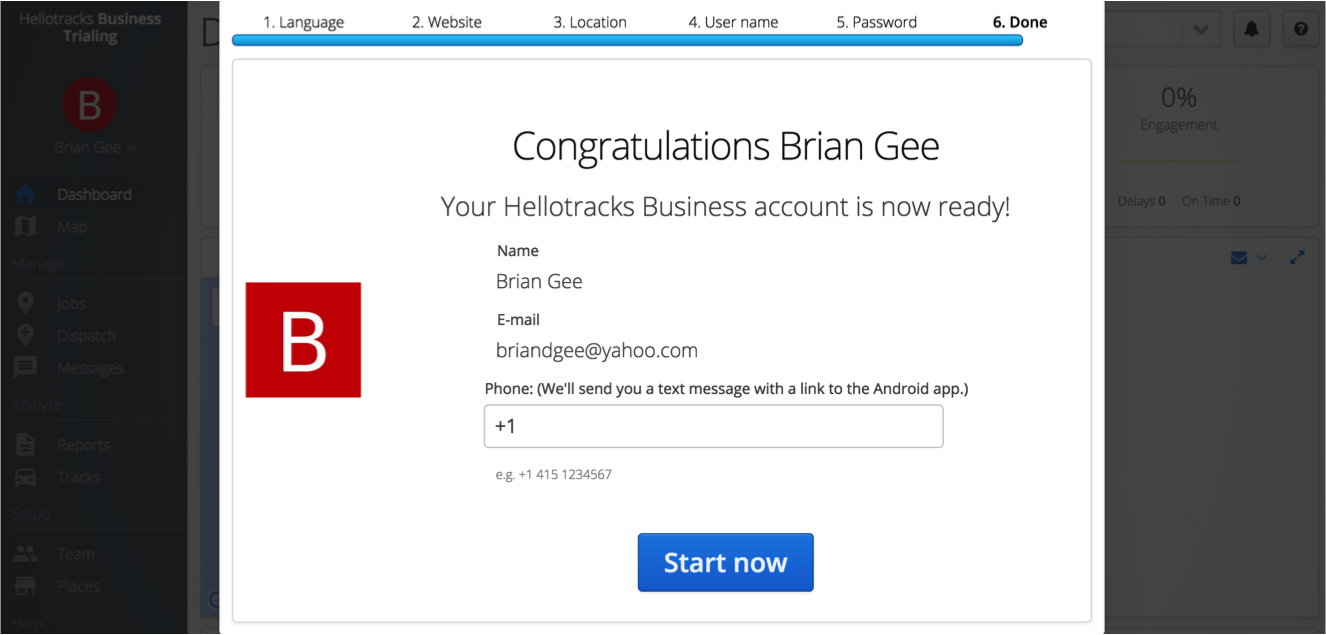Open Map in the sidebar
Viewport: 1326px width, 635px height.
point(72,227)
